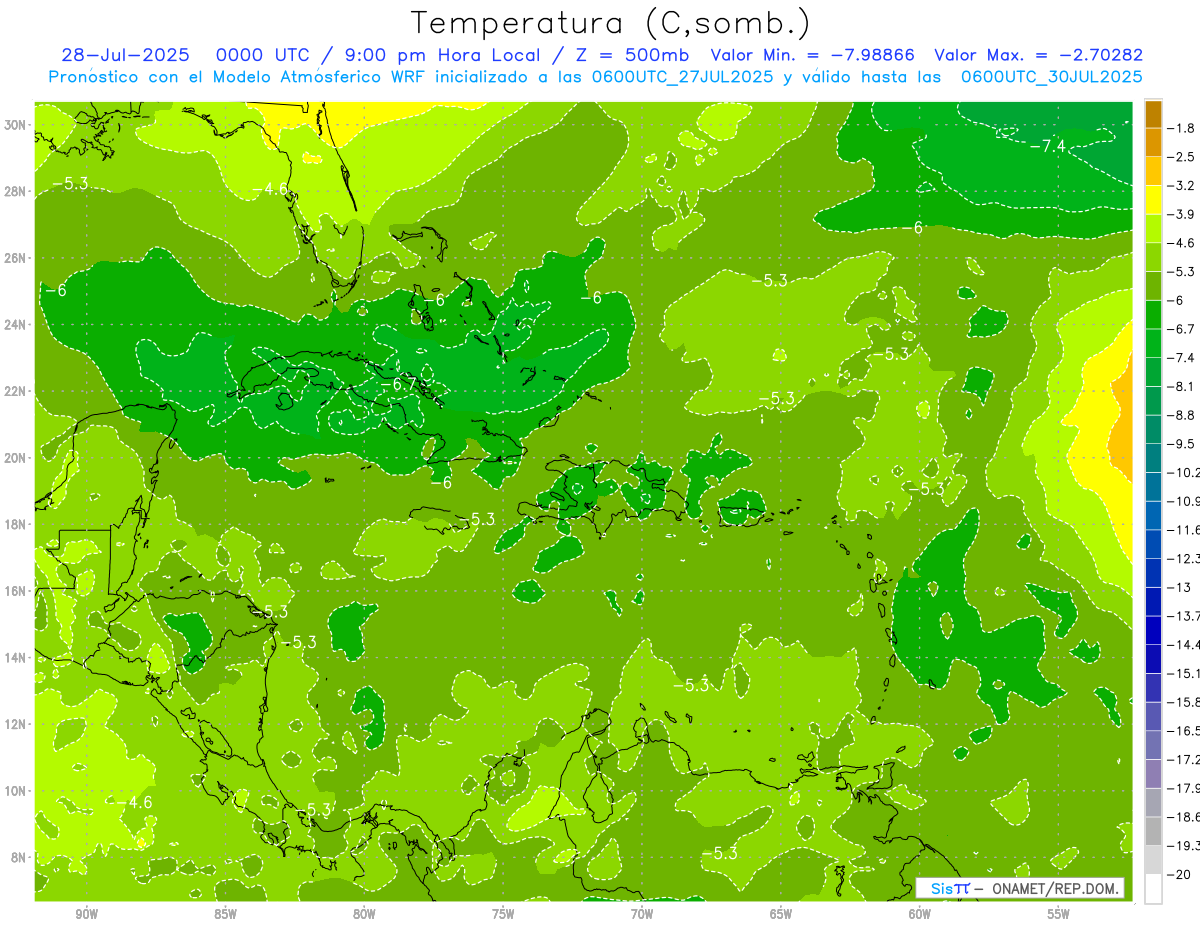Click Valor Max. = -2.70282

pos(1038,56)
